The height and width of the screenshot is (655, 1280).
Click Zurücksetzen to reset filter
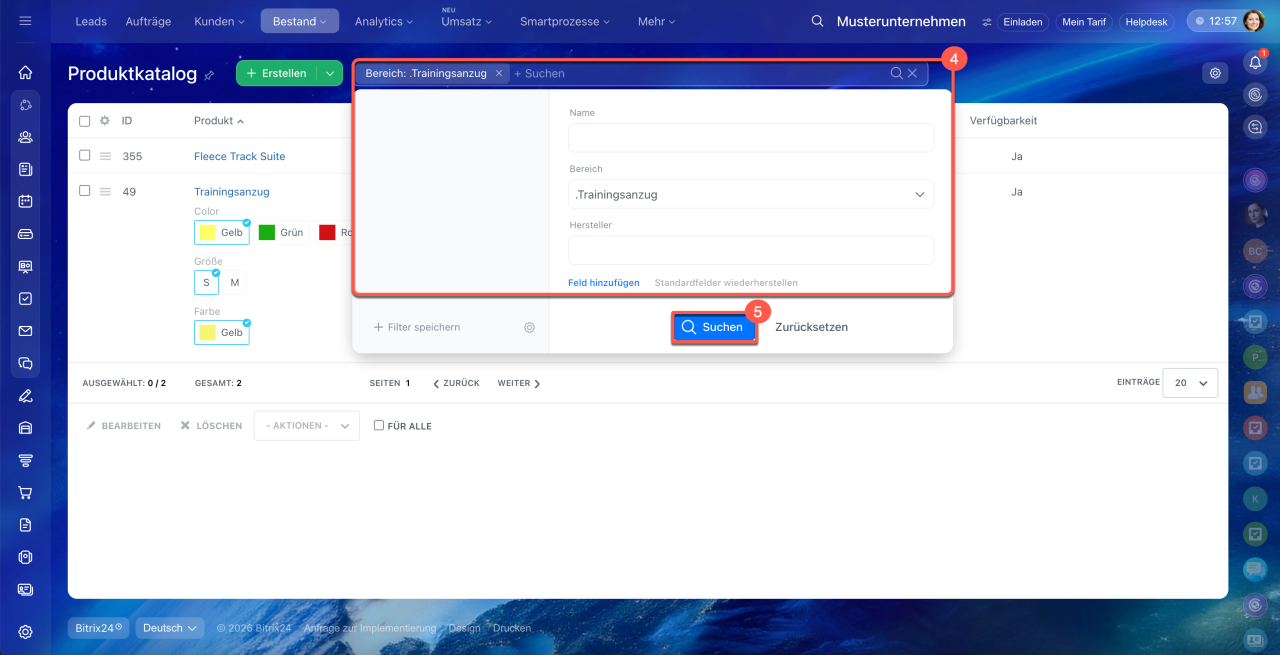point(811,327)
